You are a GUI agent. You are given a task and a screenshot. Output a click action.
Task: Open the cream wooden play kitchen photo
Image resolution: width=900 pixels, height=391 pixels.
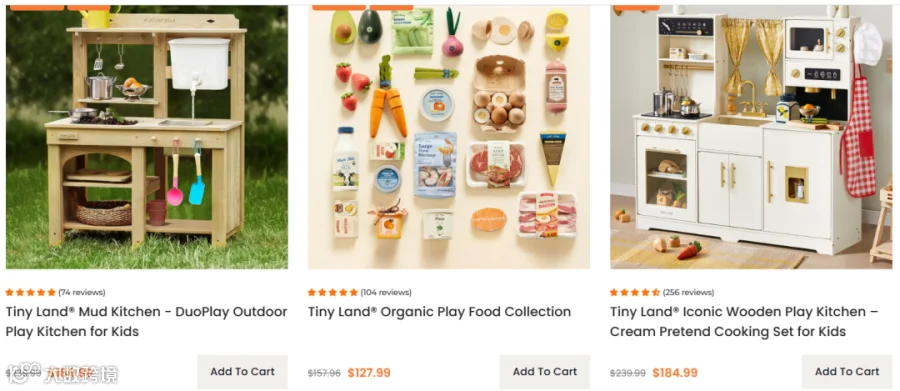click(x=751, y=137)
